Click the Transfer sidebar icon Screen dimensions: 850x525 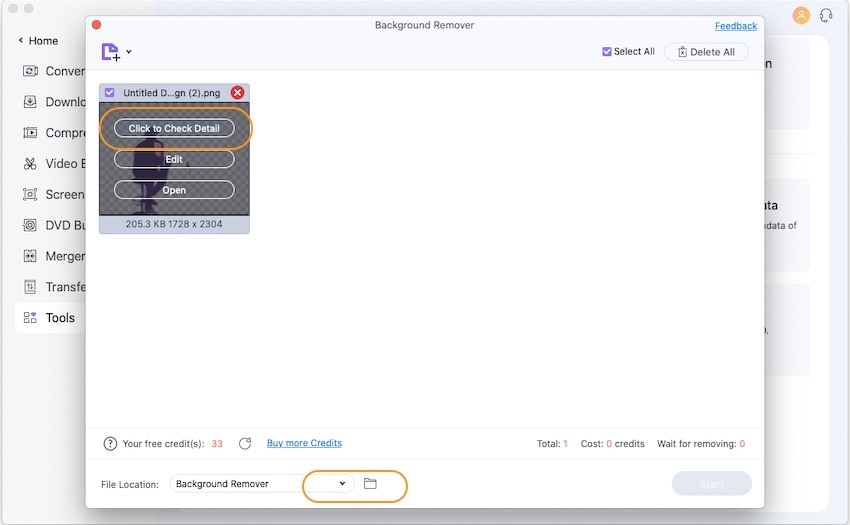pyautogui.click(x=30, y=287)
